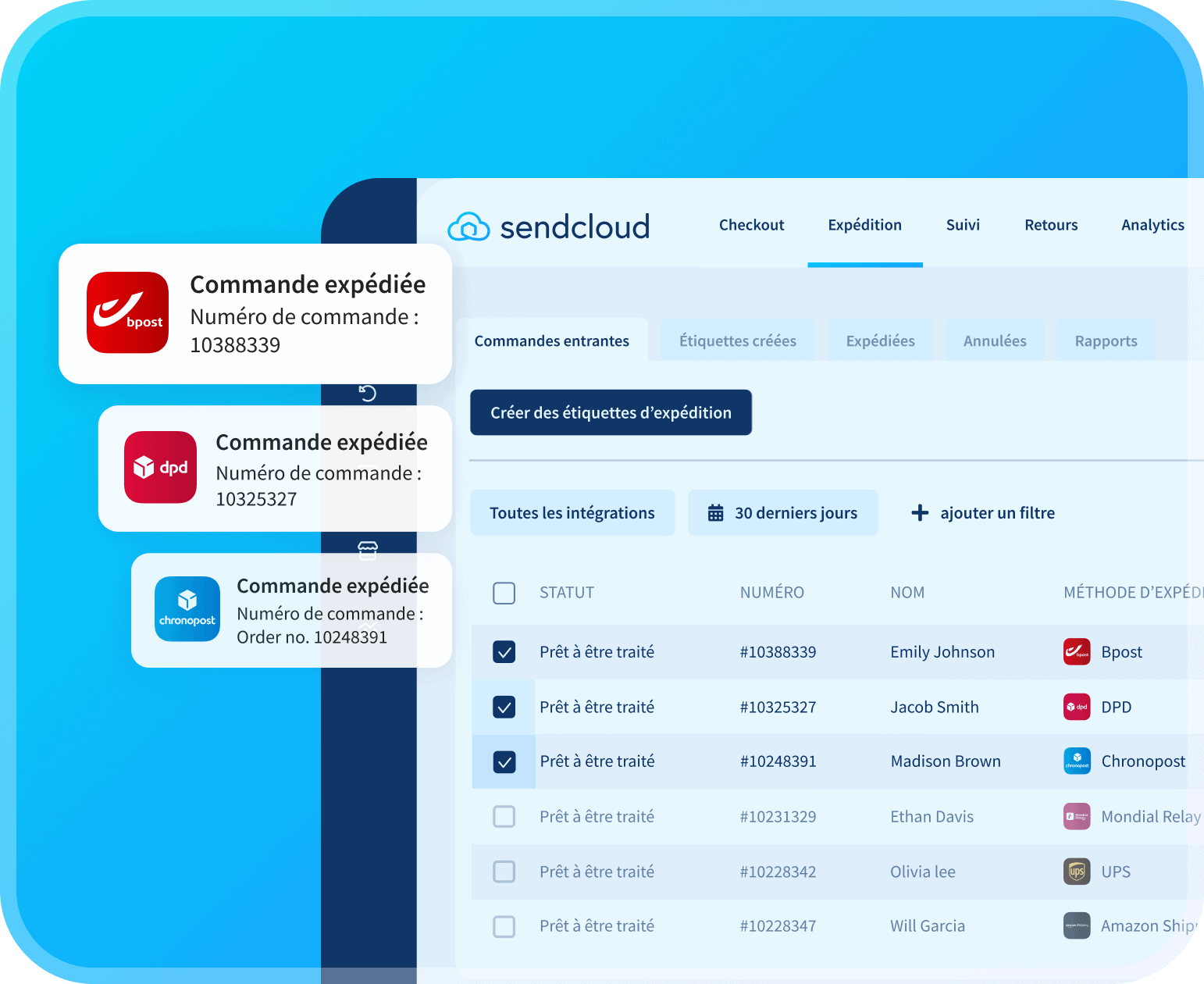1204x984 pixels.
Task: Click the Bpost carrier icon in Emily Johnson's row
Action: (x=1077, y=652)
